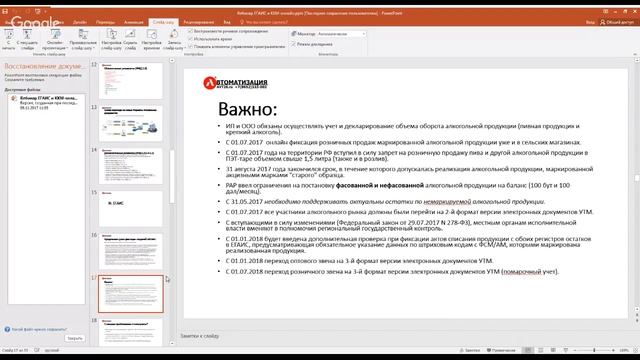Save the presentation from quick access toolbar
This screenshot has width=640, height=360.
[5, 11]
